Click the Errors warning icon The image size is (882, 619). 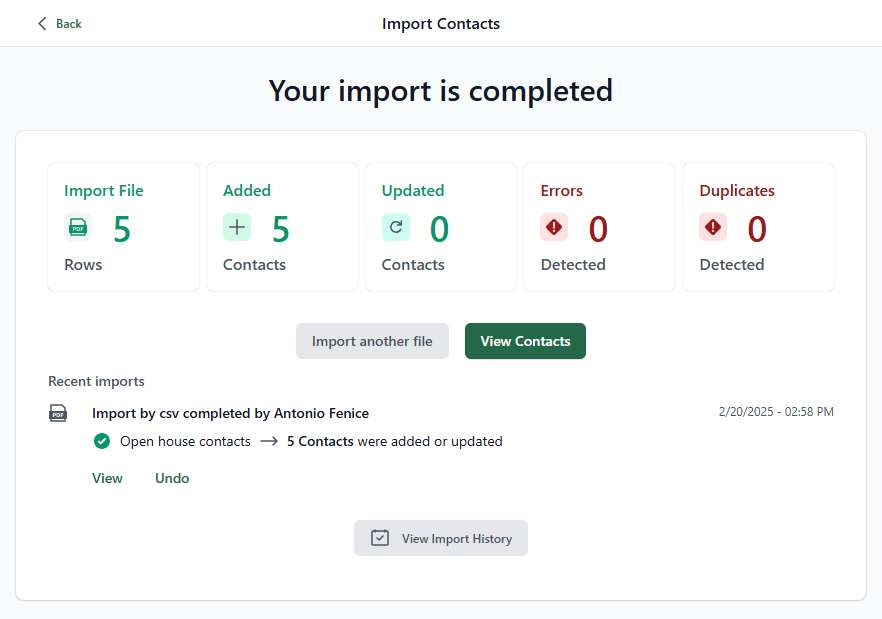[x=554, y=227]
